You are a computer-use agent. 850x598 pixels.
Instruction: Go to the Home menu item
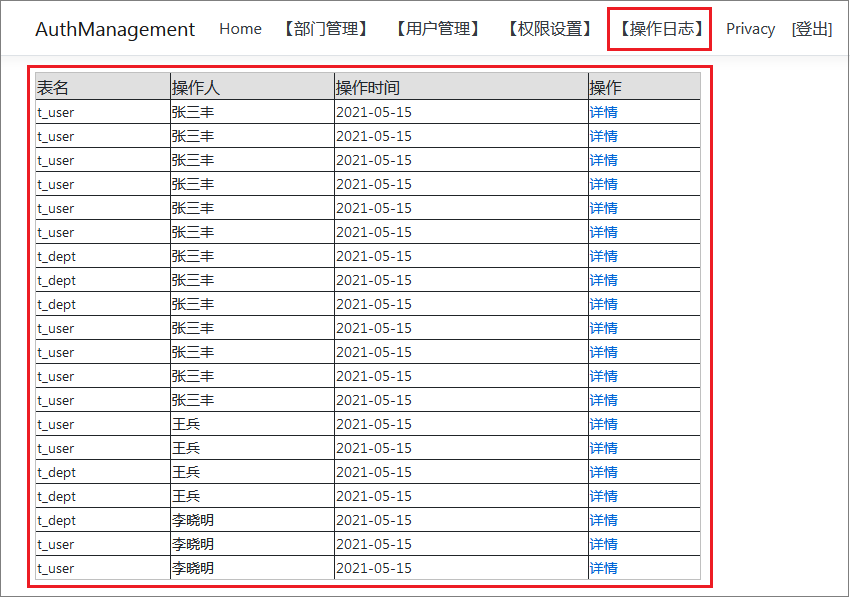[240, 29]
